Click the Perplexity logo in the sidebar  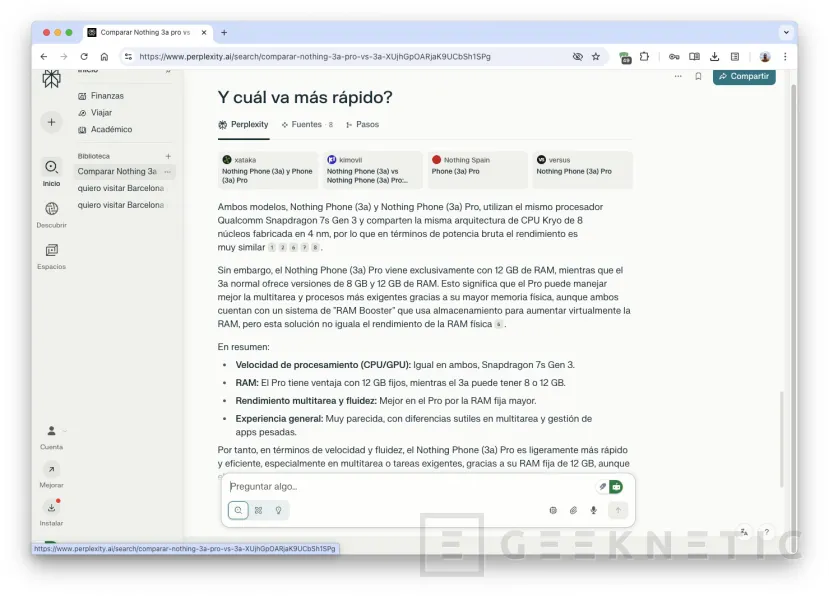tap(51, 79)
